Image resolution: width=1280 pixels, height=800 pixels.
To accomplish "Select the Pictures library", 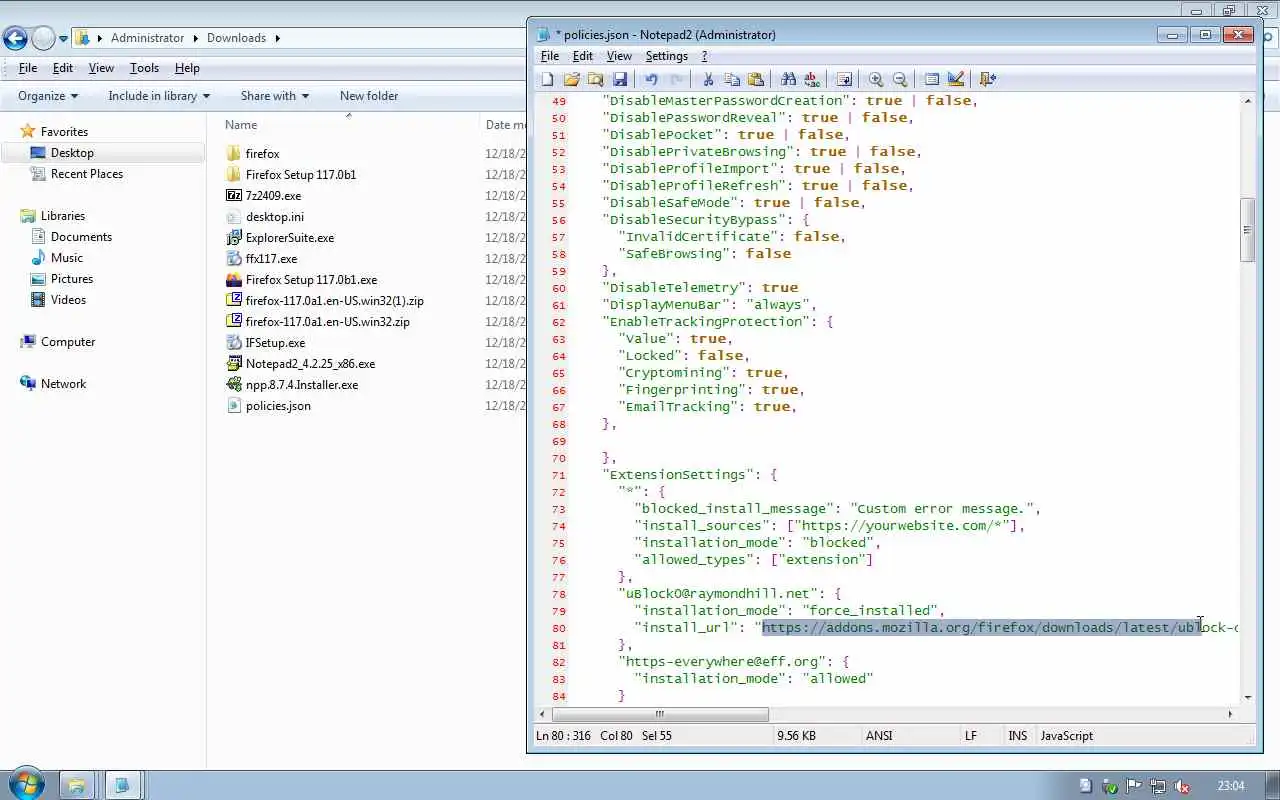I will (x=72, y=279).
